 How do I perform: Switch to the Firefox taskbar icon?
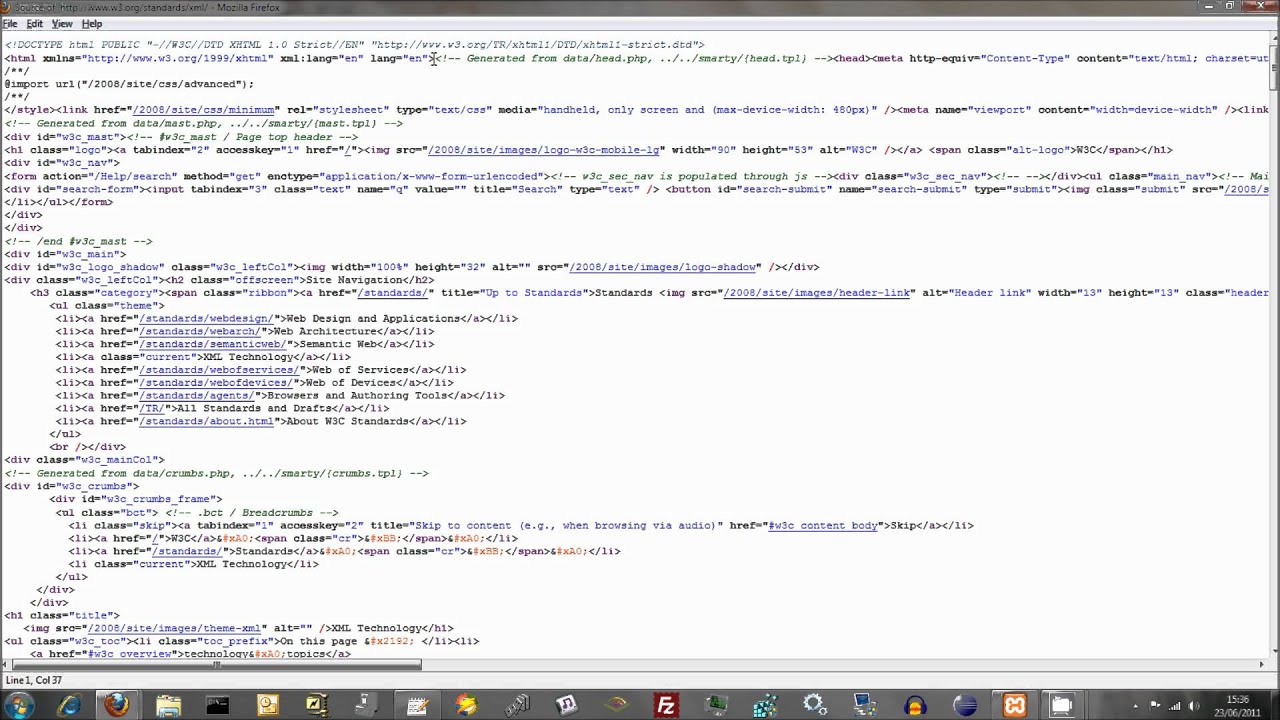click(117, 706)
